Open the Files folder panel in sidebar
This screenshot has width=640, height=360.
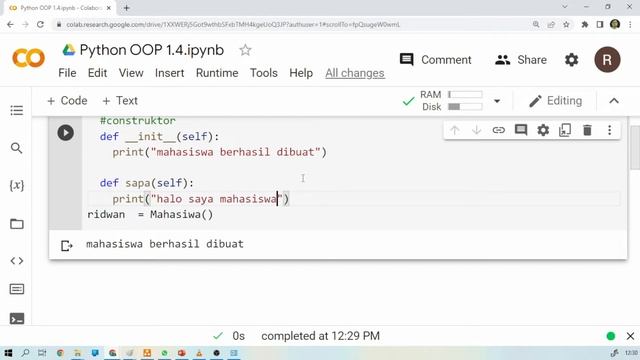point(17,224)
